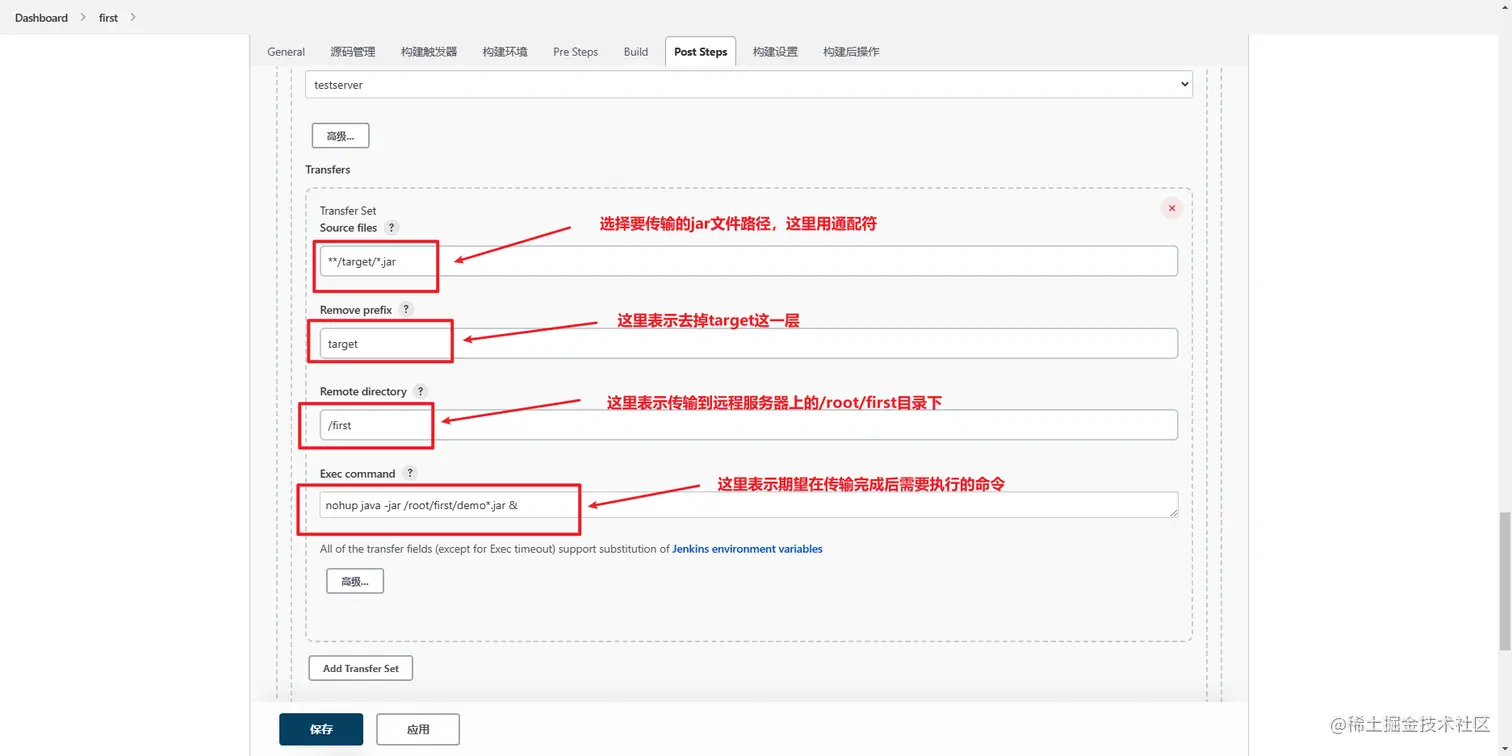The height and width of the screenshot is (756, 1512).
Task: Focus the Remote directory input field
Action: coord(749,425)
